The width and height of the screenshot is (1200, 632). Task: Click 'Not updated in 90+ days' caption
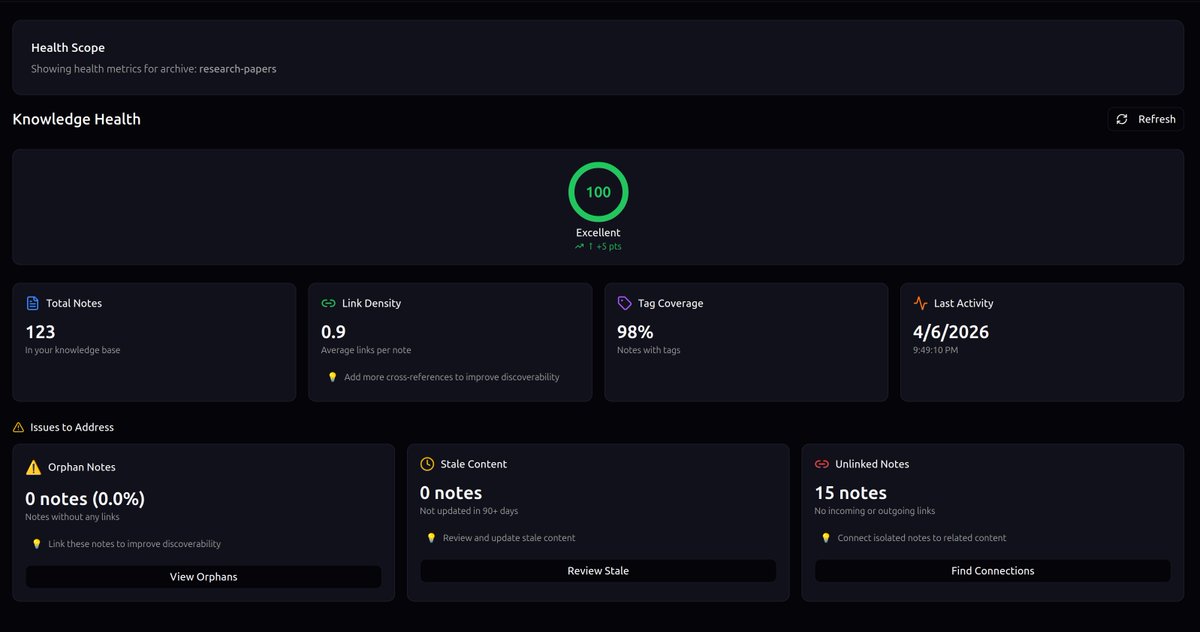tap(469, 511)
